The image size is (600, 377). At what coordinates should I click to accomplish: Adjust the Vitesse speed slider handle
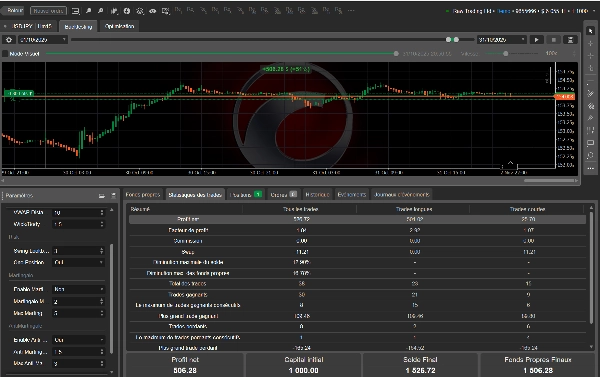point(505,54)
